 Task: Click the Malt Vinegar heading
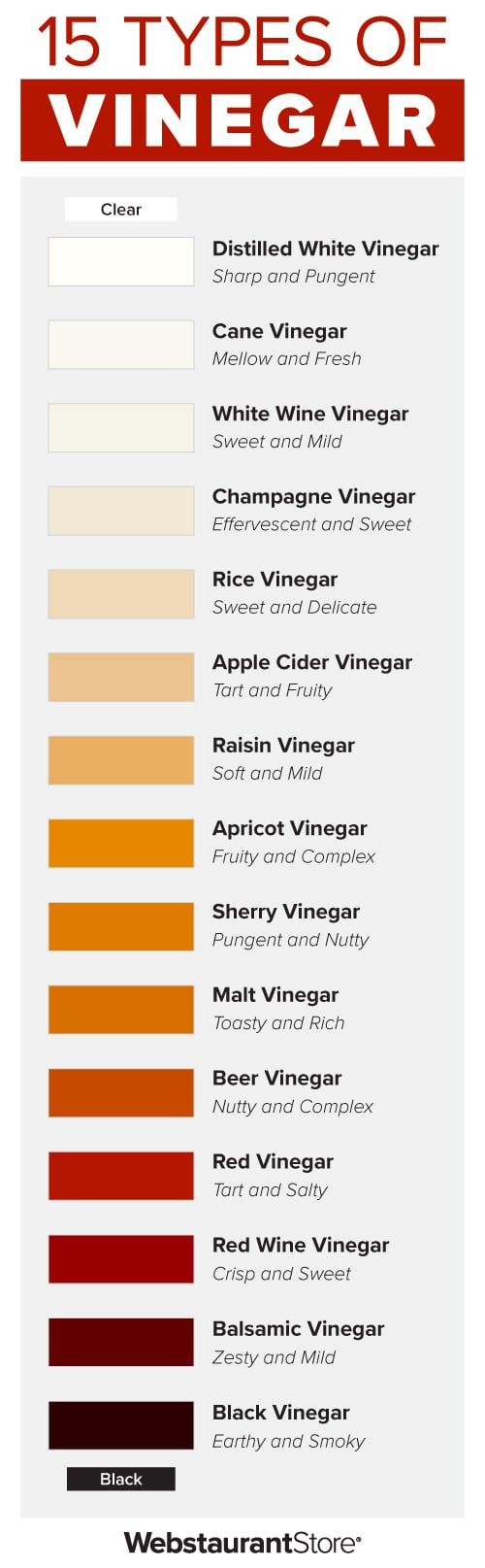(x=275, y=995)
